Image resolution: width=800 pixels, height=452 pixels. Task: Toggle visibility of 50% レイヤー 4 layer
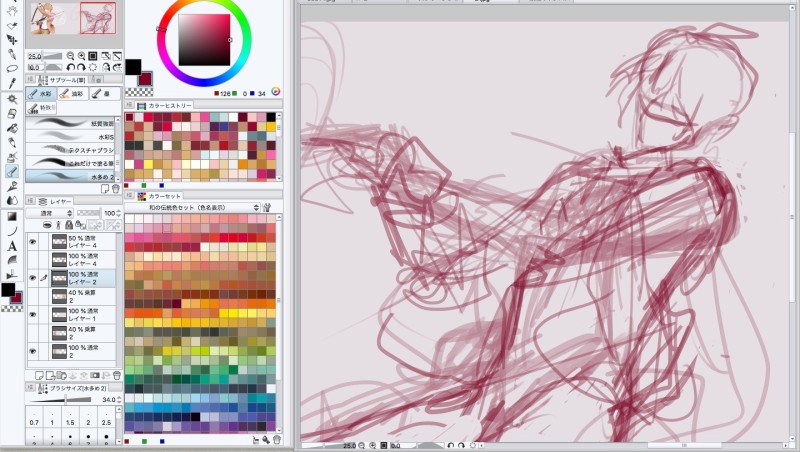tap(33, 242)
